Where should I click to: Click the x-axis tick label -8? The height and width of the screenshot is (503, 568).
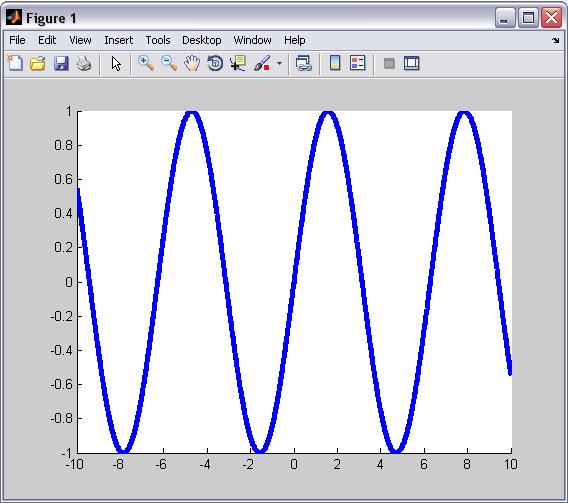tap(118, 464)
